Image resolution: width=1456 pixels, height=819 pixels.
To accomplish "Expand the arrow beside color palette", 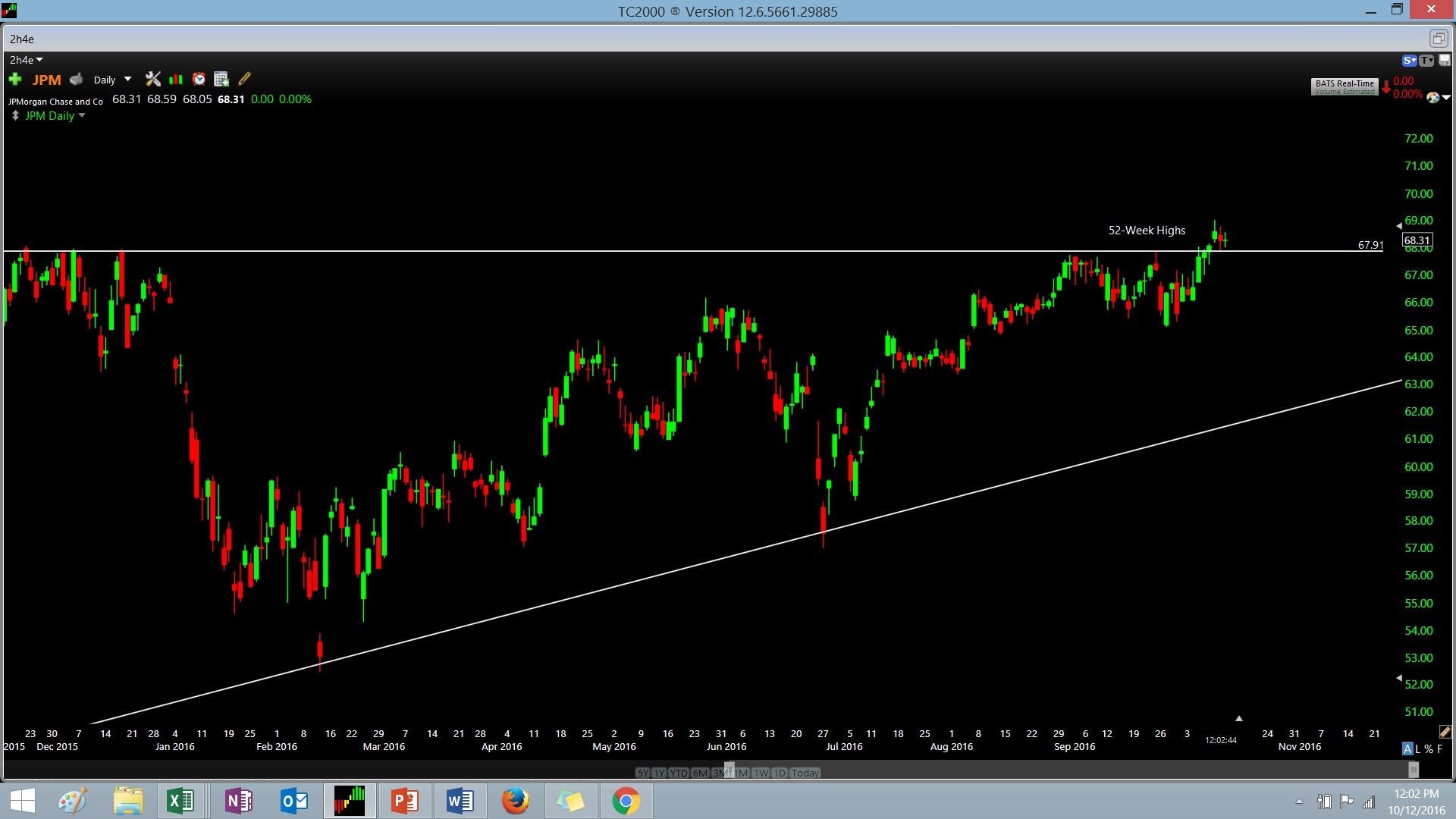I will pyautogui.click(x=1446, y=97).
